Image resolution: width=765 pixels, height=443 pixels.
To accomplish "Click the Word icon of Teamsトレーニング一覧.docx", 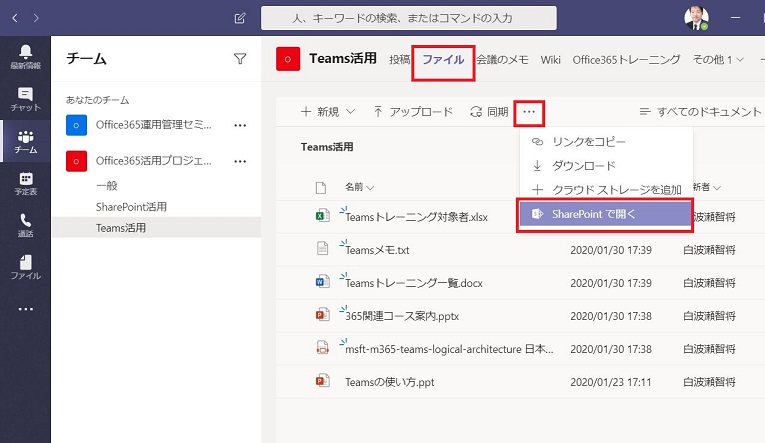I will tap(322, 282).
